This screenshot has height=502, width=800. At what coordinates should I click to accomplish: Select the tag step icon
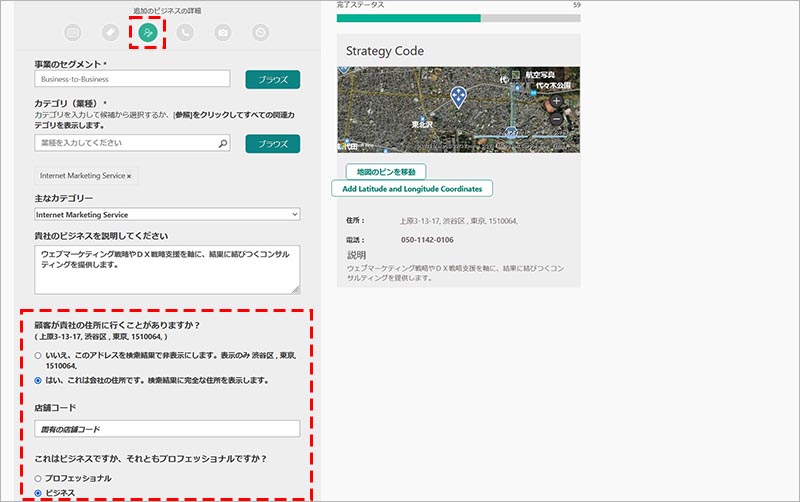coord(110,32)
